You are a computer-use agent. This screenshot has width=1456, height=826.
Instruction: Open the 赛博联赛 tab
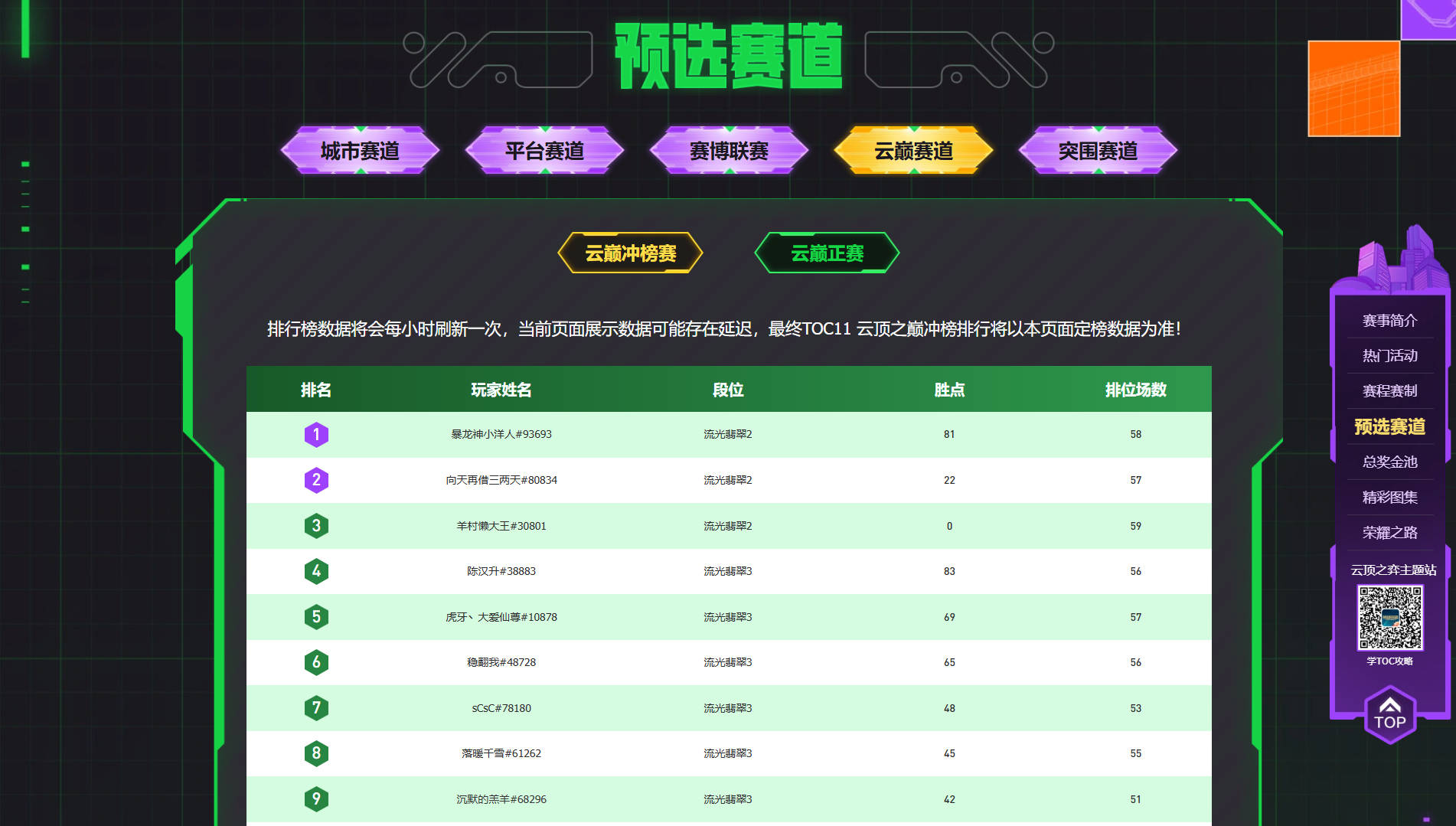729,151
